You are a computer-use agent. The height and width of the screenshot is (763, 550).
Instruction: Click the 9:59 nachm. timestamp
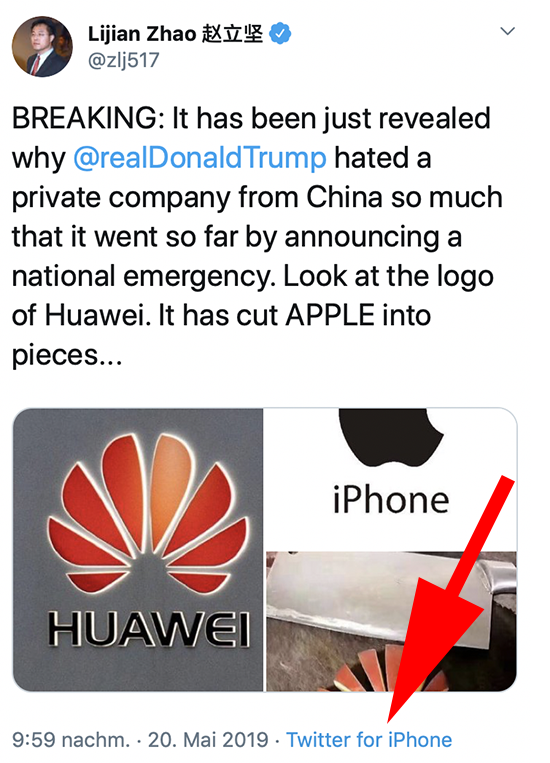[71, 740]
